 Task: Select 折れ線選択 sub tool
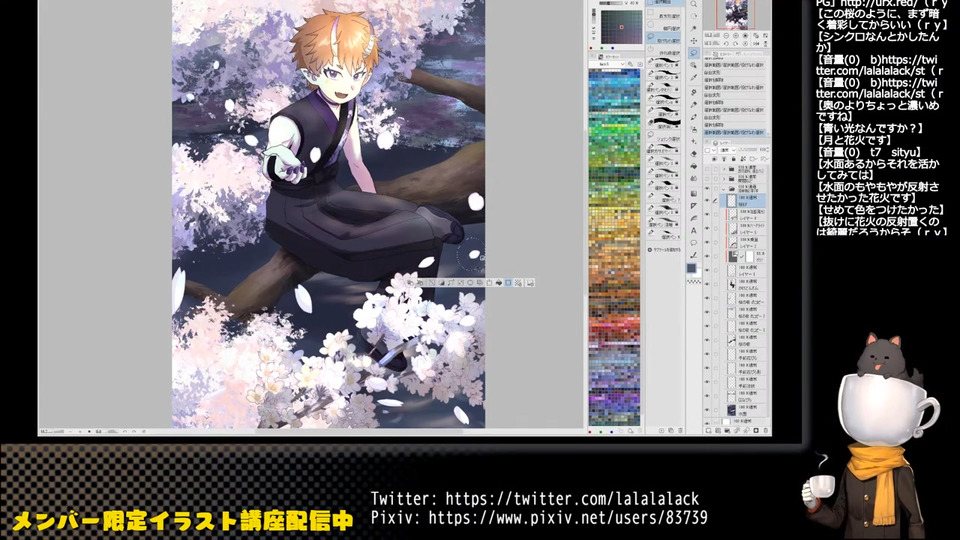664,50
